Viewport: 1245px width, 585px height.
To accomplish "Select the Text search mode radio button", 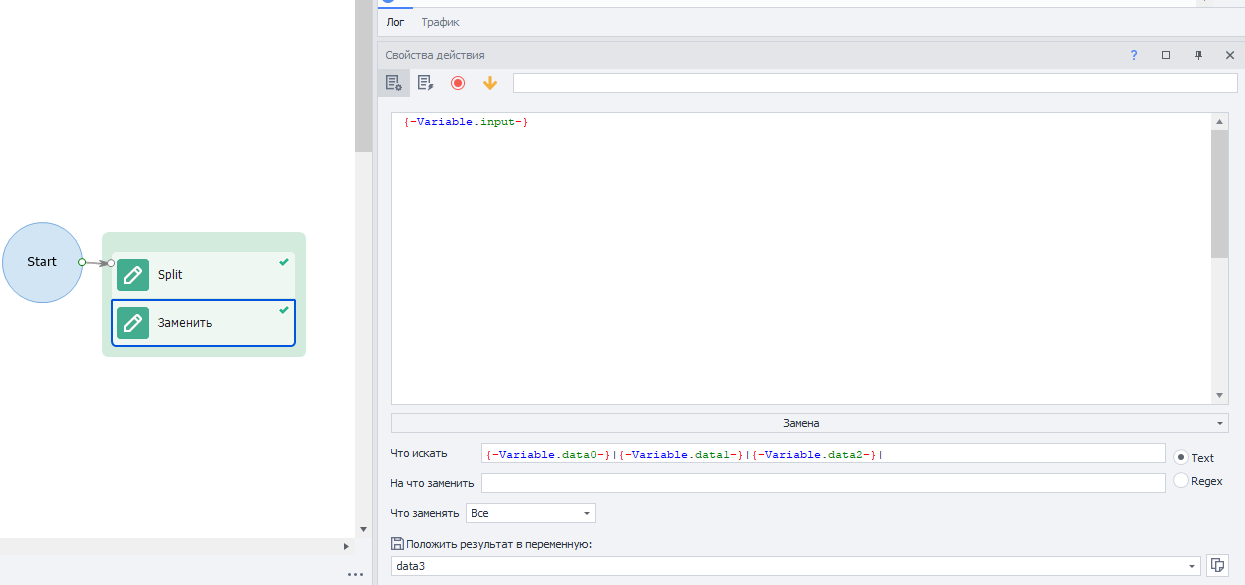I will click(1181, 457).
